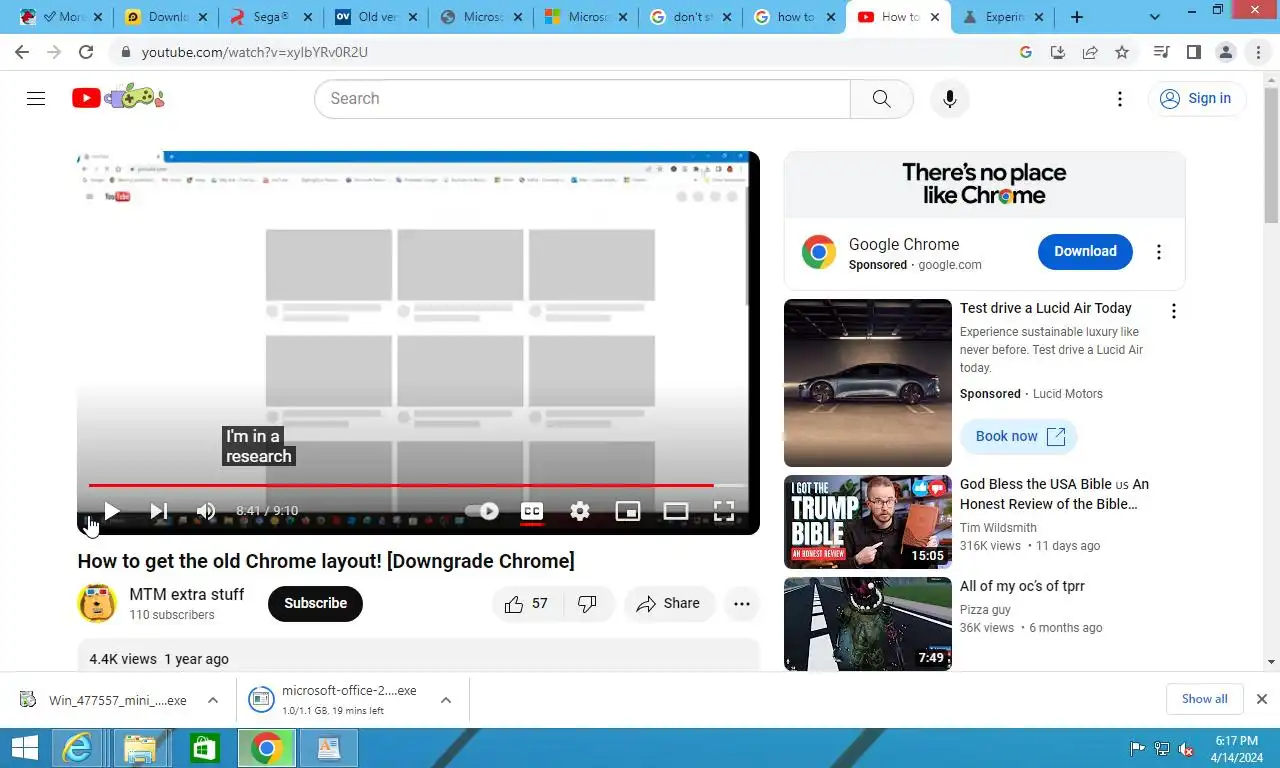The height and width of the screenshot is (768, 1280).
Task: Open Google Chrome ad options menu
Action: (x=1159, y=252)
